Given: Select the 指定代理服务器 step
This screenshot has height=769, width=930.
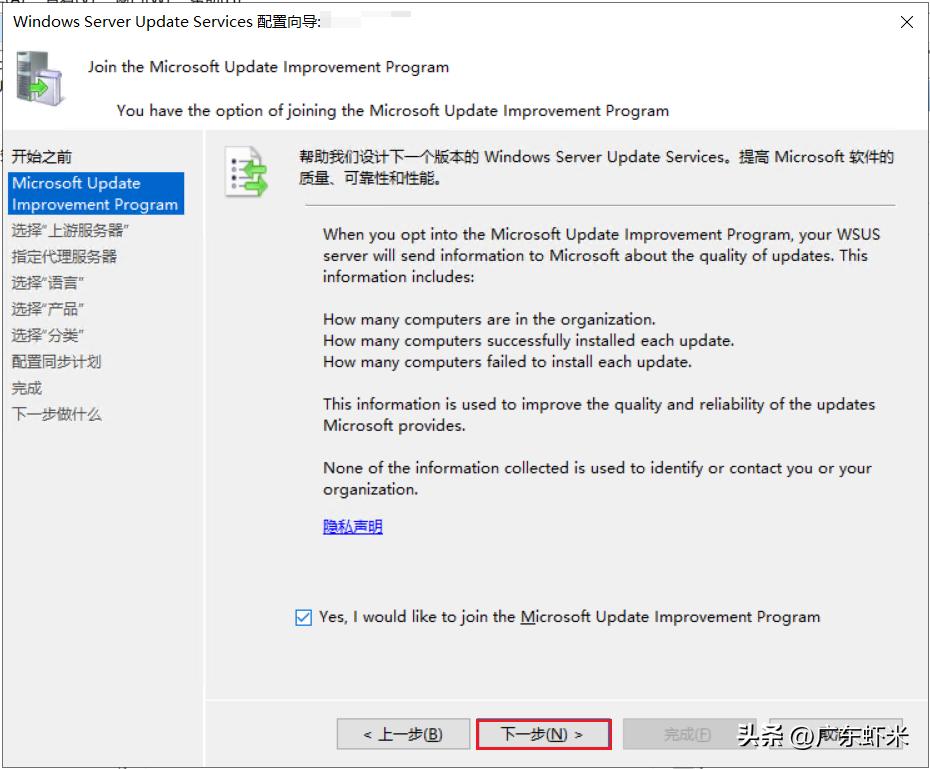Looking at the screenshot, I should (x=64, y=256).
